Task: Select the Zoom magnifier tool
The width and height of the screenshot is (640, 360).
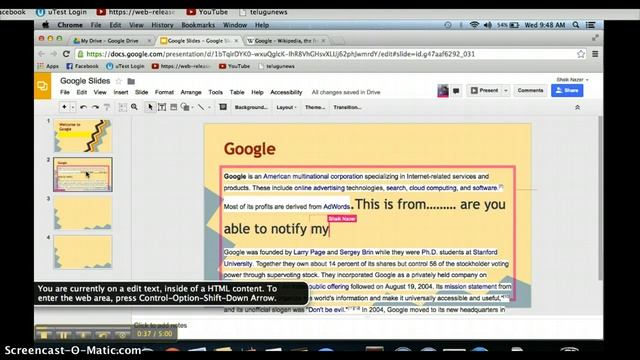Action: [x=134, y=107]
